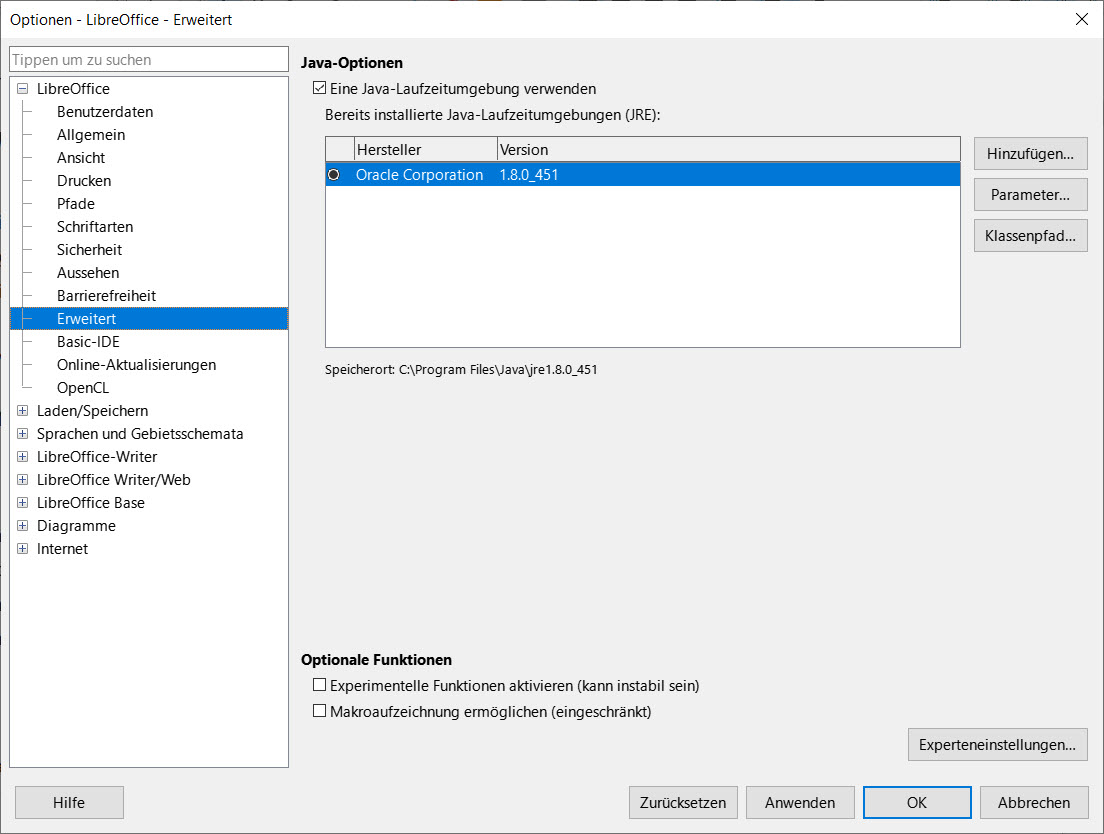Open the Basic-IDE options page
This screenshot has width=1104, height=834.
[x=88, y=341]
